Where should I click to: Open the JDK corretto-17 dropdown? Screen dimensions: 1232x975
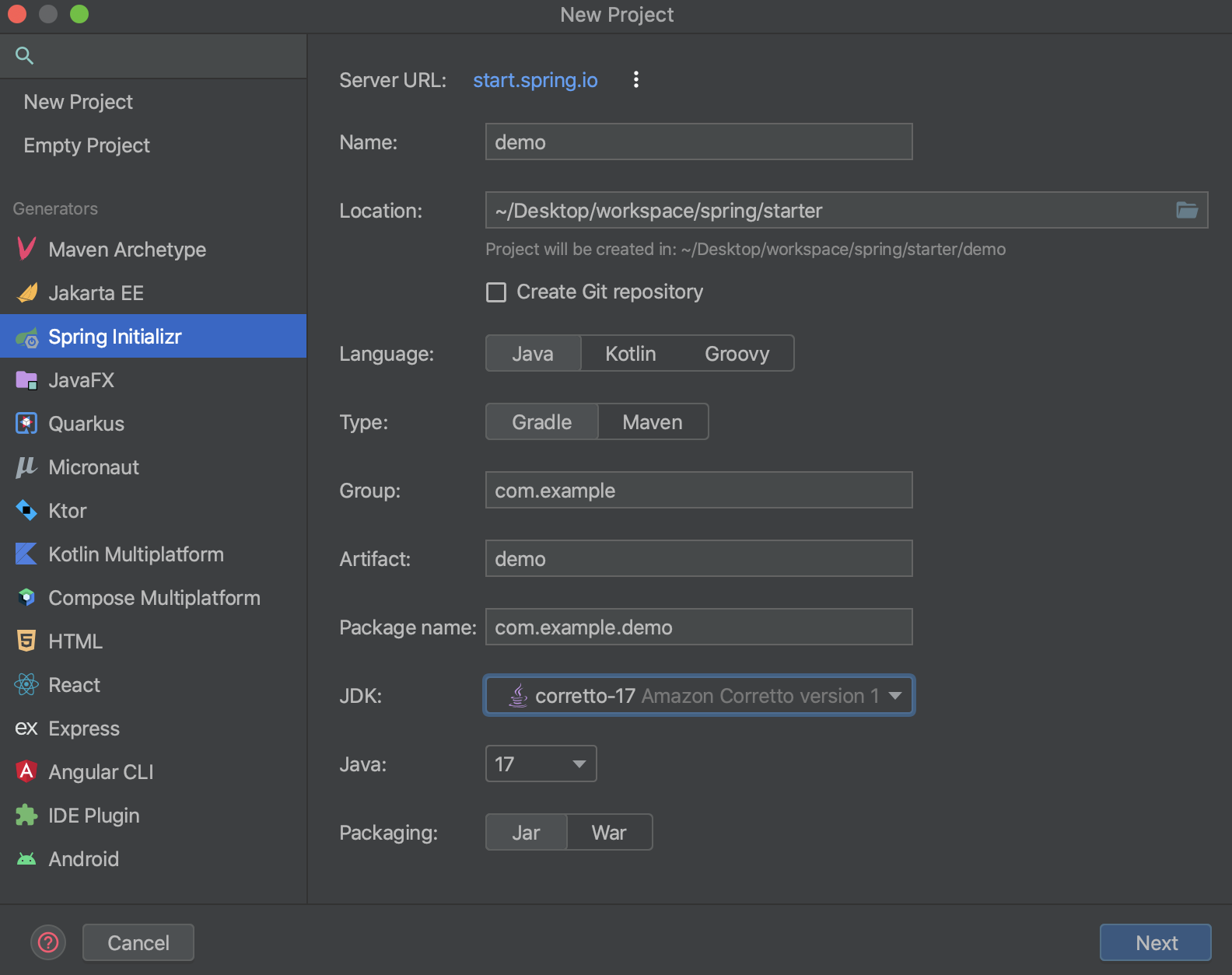(698, 695)
